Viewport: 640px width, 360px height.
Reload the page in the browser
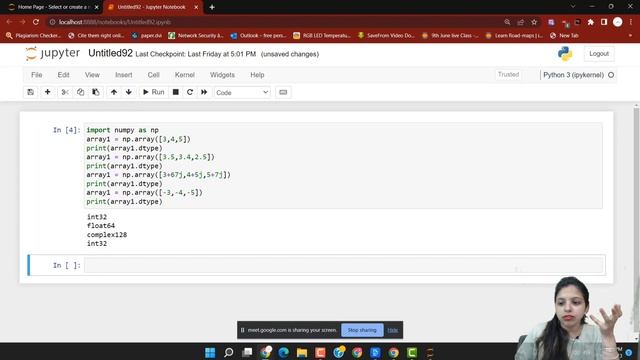click(x=36, y=22)
